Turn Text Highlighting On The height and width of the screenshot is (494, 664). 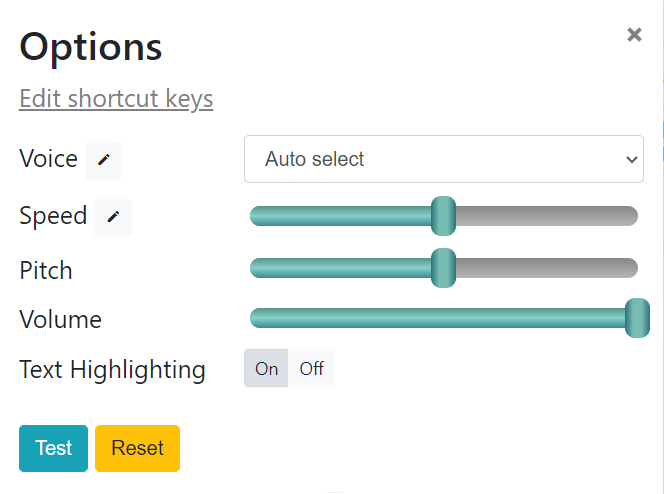pos(266,368)
